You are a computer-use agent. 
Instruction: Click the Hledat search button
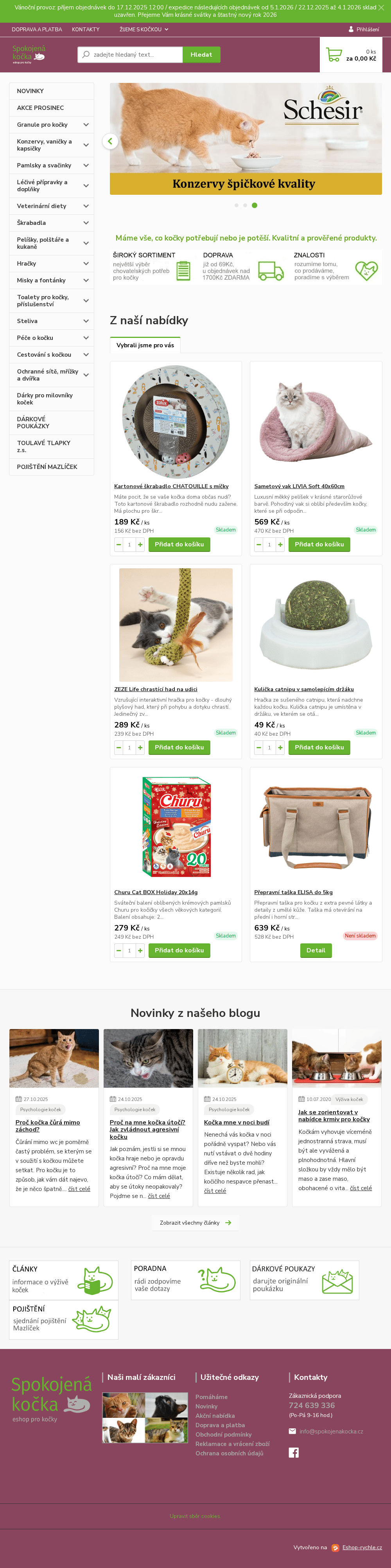(x=201, y=55)
